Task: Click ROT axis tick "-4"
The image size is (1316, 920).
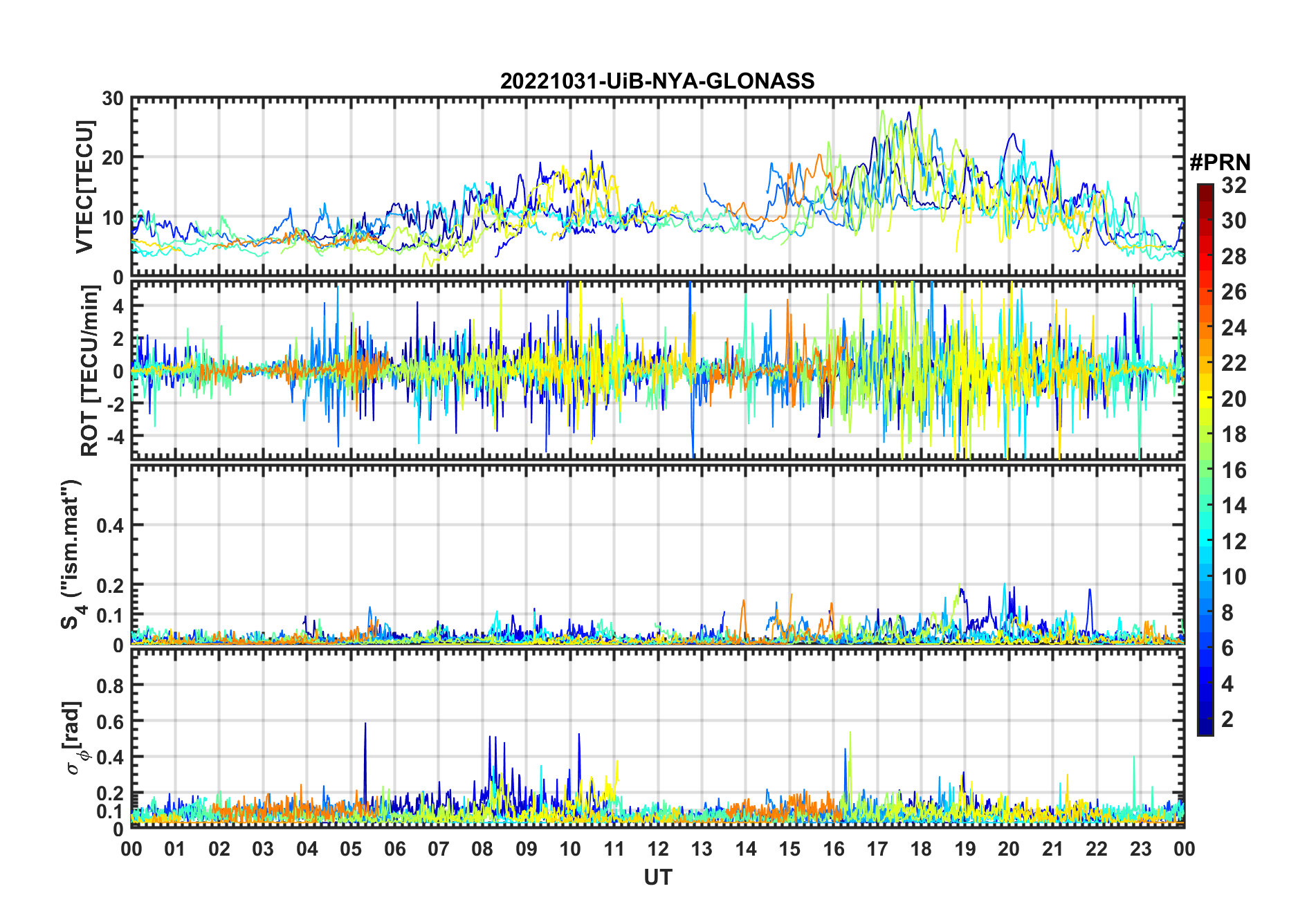Action: (116, 437)
